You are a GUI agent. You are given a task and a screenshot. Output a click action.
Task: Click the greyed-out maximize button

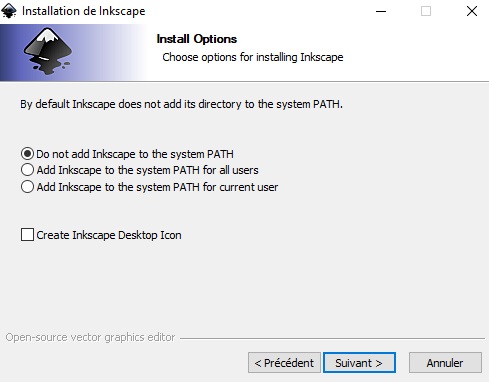click(x=426, y=11)
